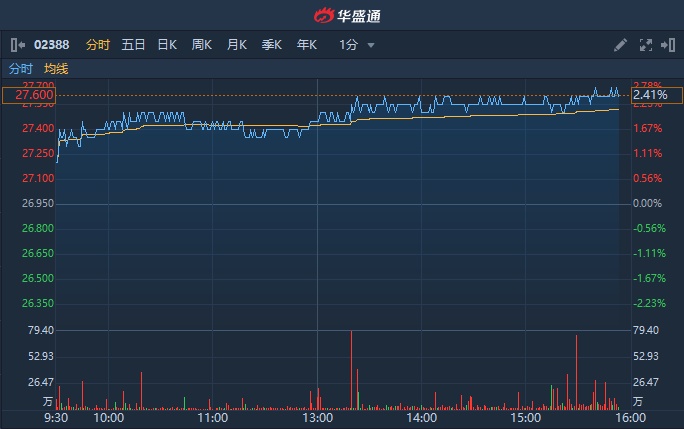
Task: Click the 26.950 price axis label
Action: [x=38, y=203]
